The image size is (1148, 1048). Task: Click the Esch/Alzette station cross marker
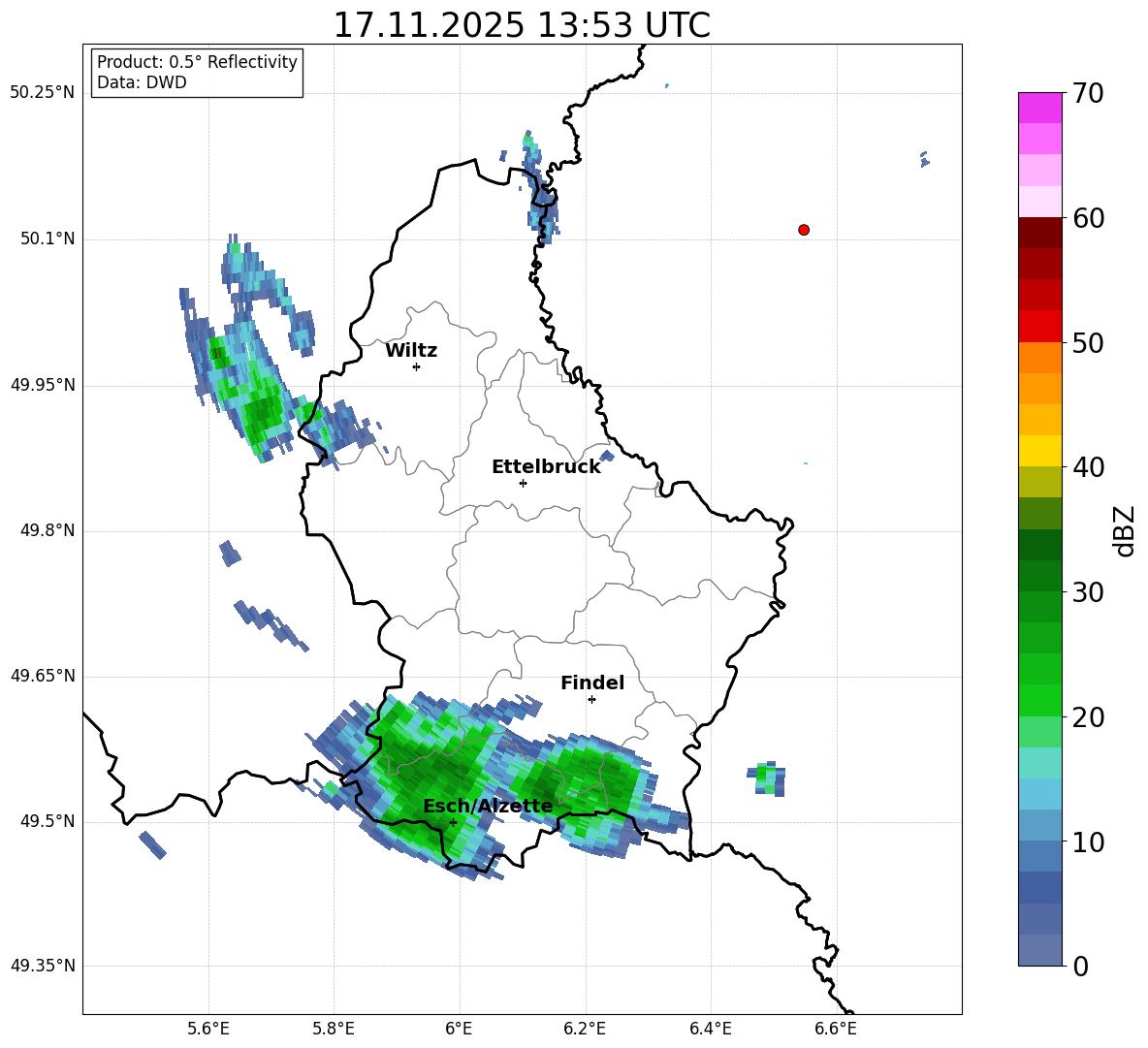[x=453, y=822]
